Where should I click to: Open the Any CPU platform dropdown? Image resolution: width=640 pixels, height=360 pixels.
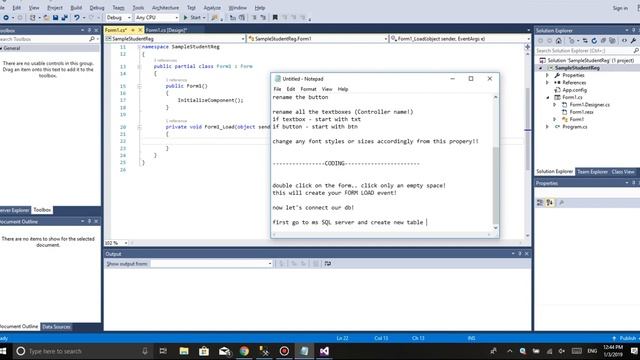[x=157, y=18]
